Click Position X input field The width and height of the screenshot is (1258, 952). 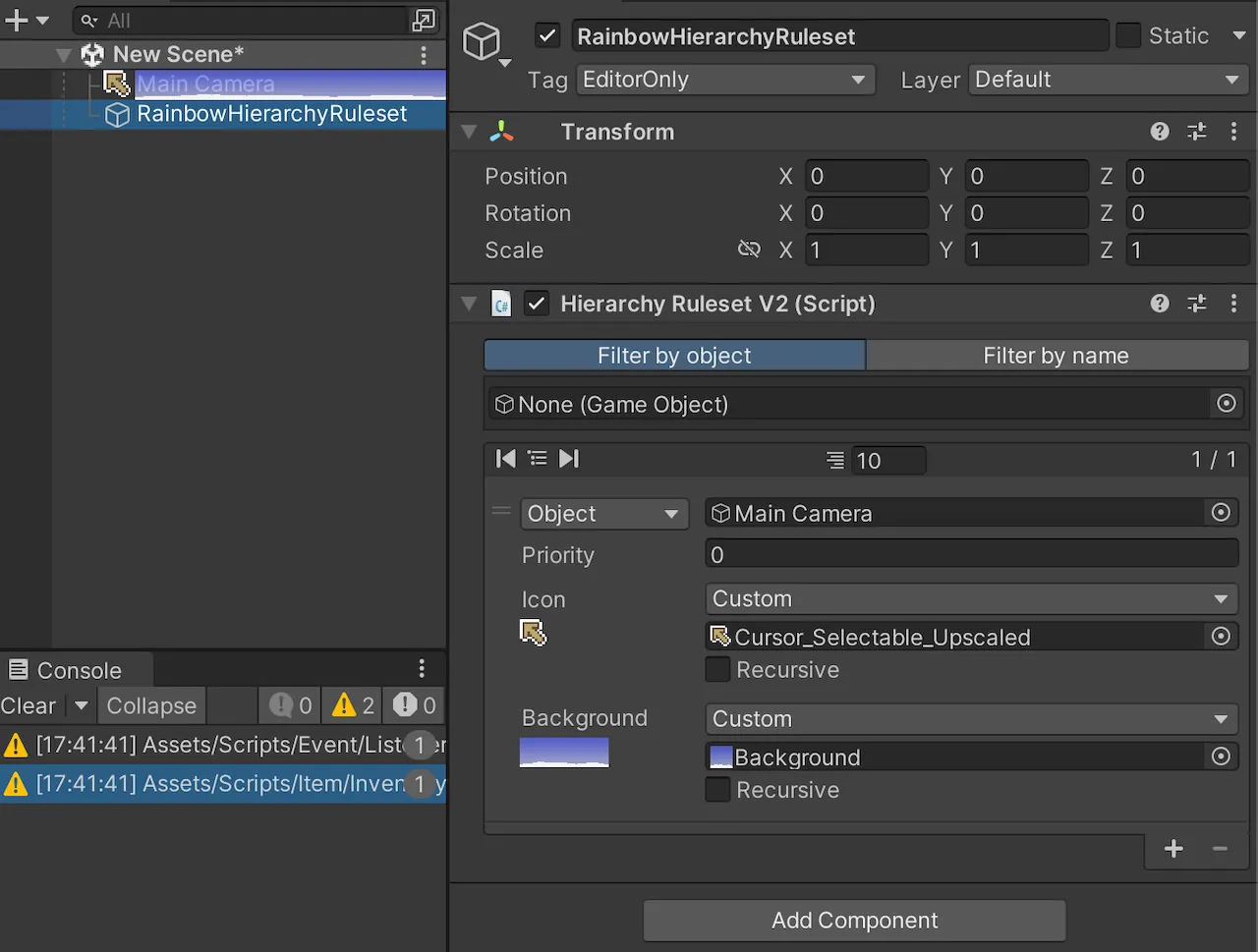point(866,176)
